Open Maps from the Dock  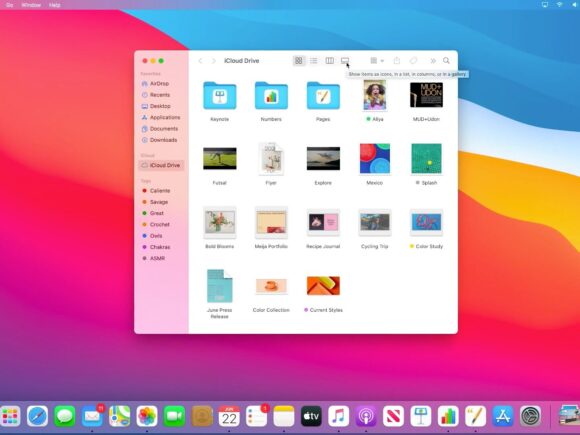[119, 416]
